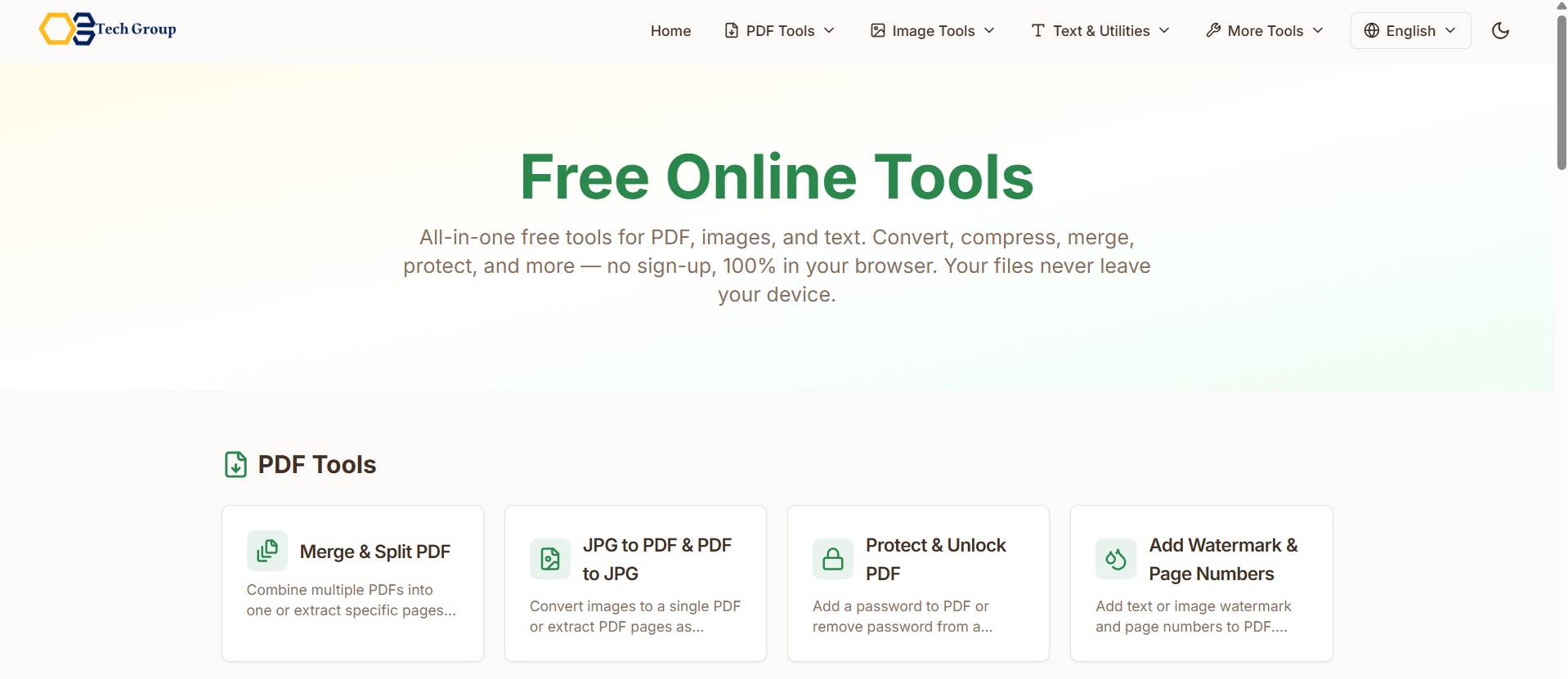Click 'Add a password to PDF or' text

pos(901,606)
